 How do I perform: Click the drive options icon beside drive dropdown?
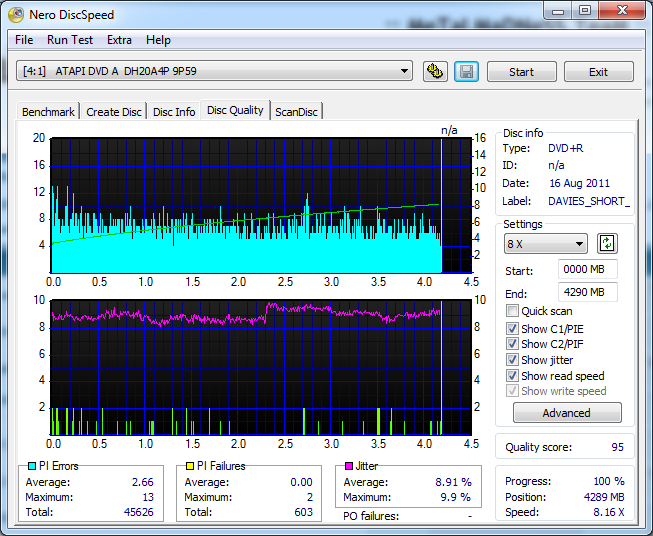click(x=435, y=72)
